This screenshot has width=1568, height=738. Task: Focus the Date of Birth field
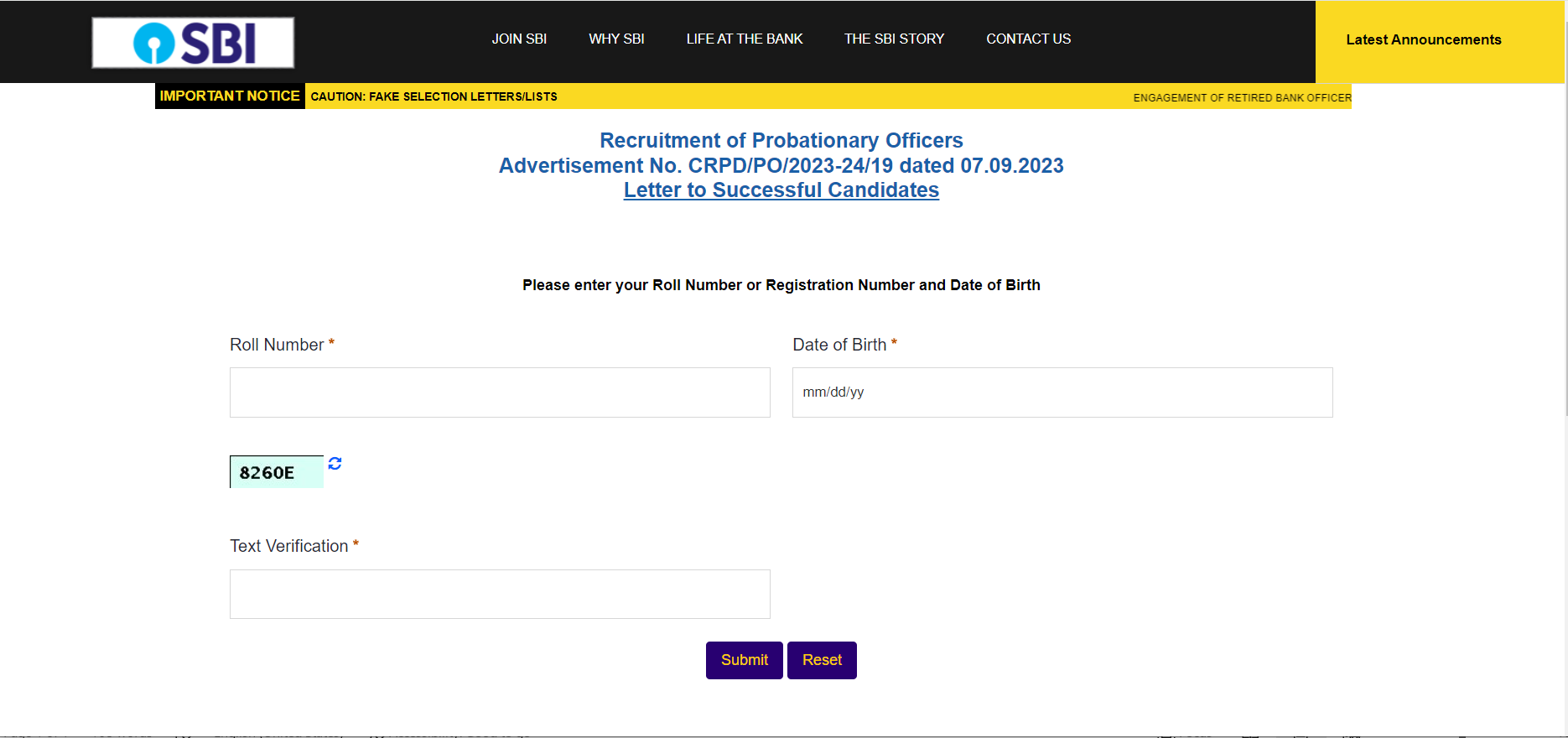1062,392
